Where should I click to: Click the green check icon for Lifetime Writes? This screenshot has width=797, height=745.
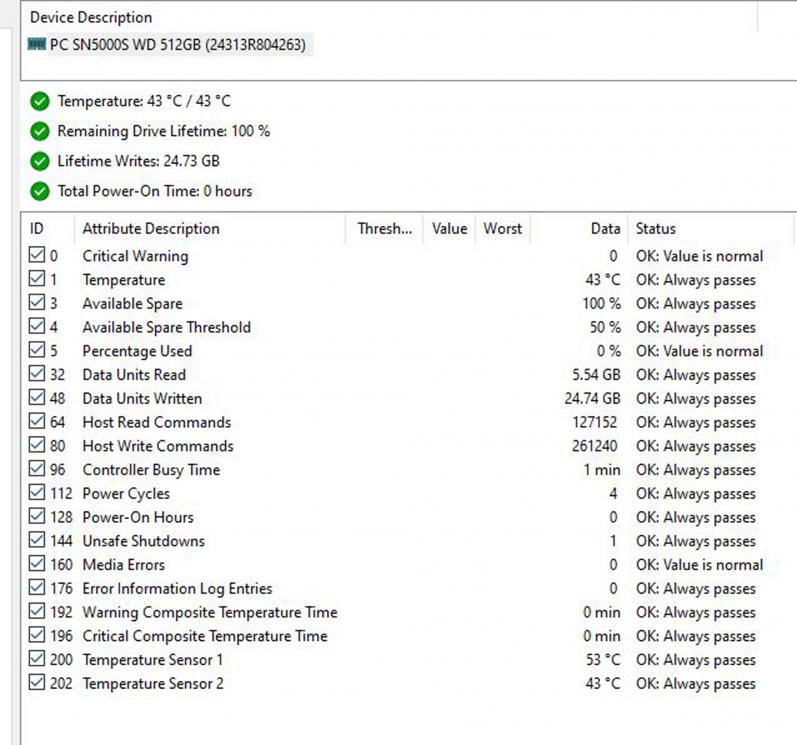[40, 161]
